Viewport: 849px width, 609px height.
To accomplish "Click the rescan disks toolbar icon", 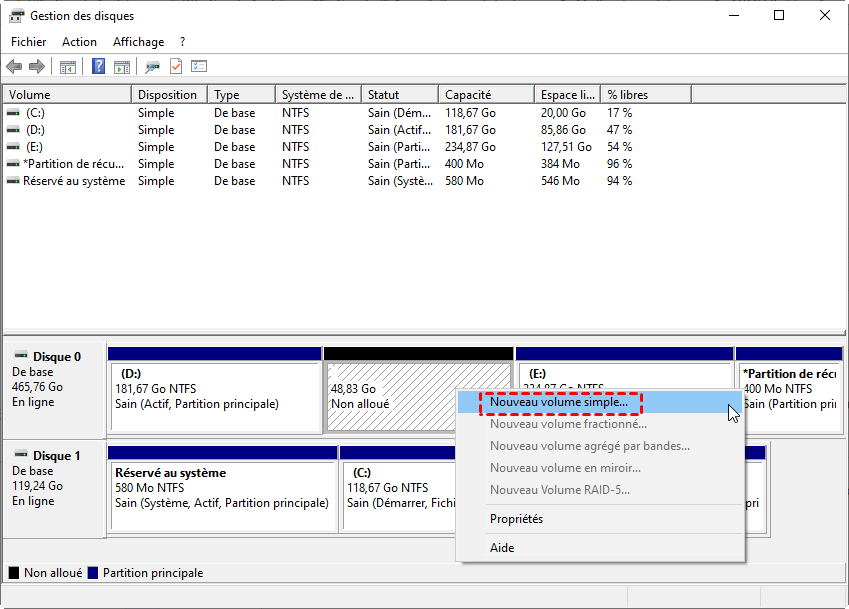I will (x=152, y=67).
